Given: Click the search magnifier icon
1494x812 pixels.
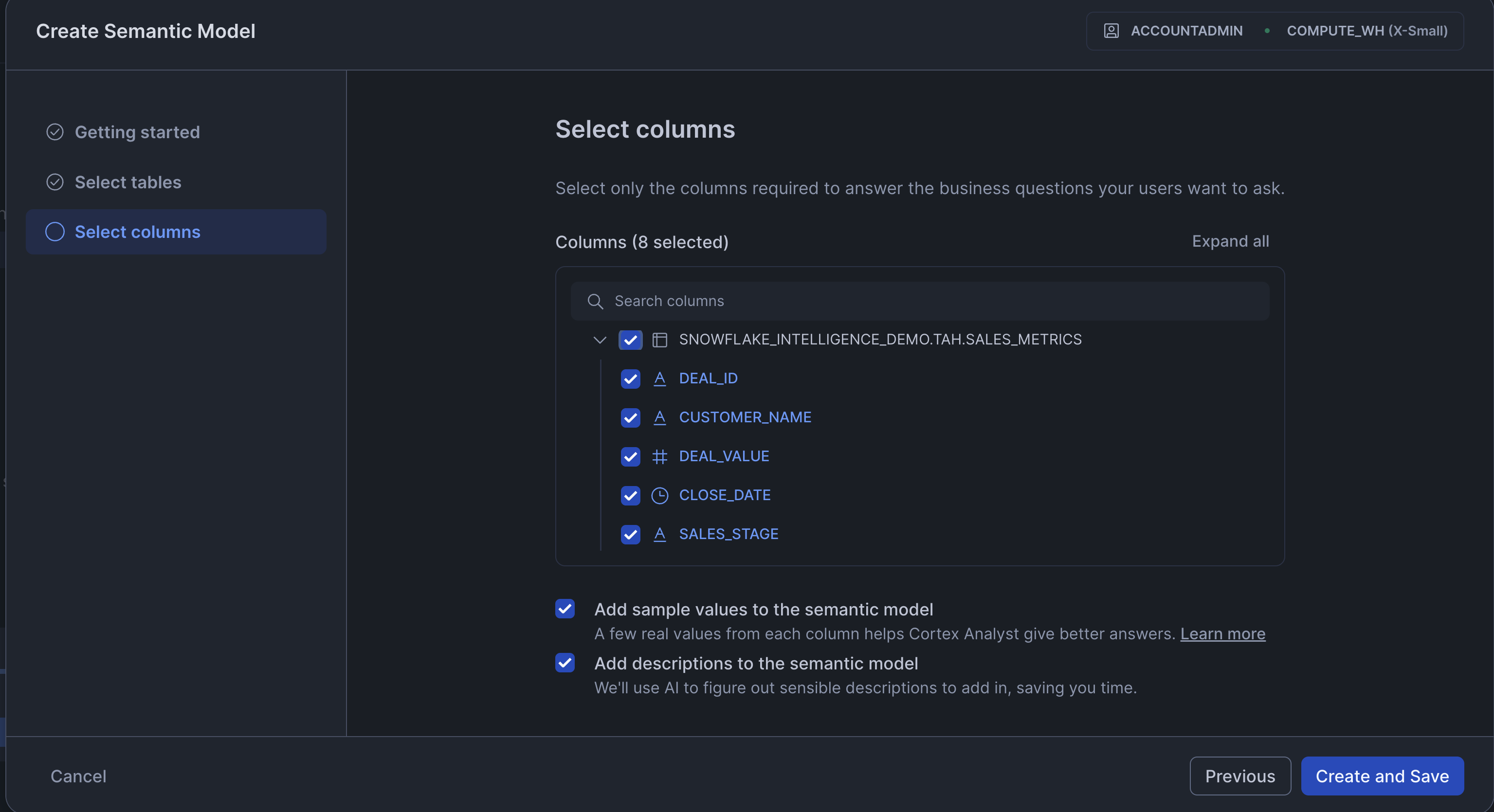Looking at the screenshot, I should tap(595, 301).
